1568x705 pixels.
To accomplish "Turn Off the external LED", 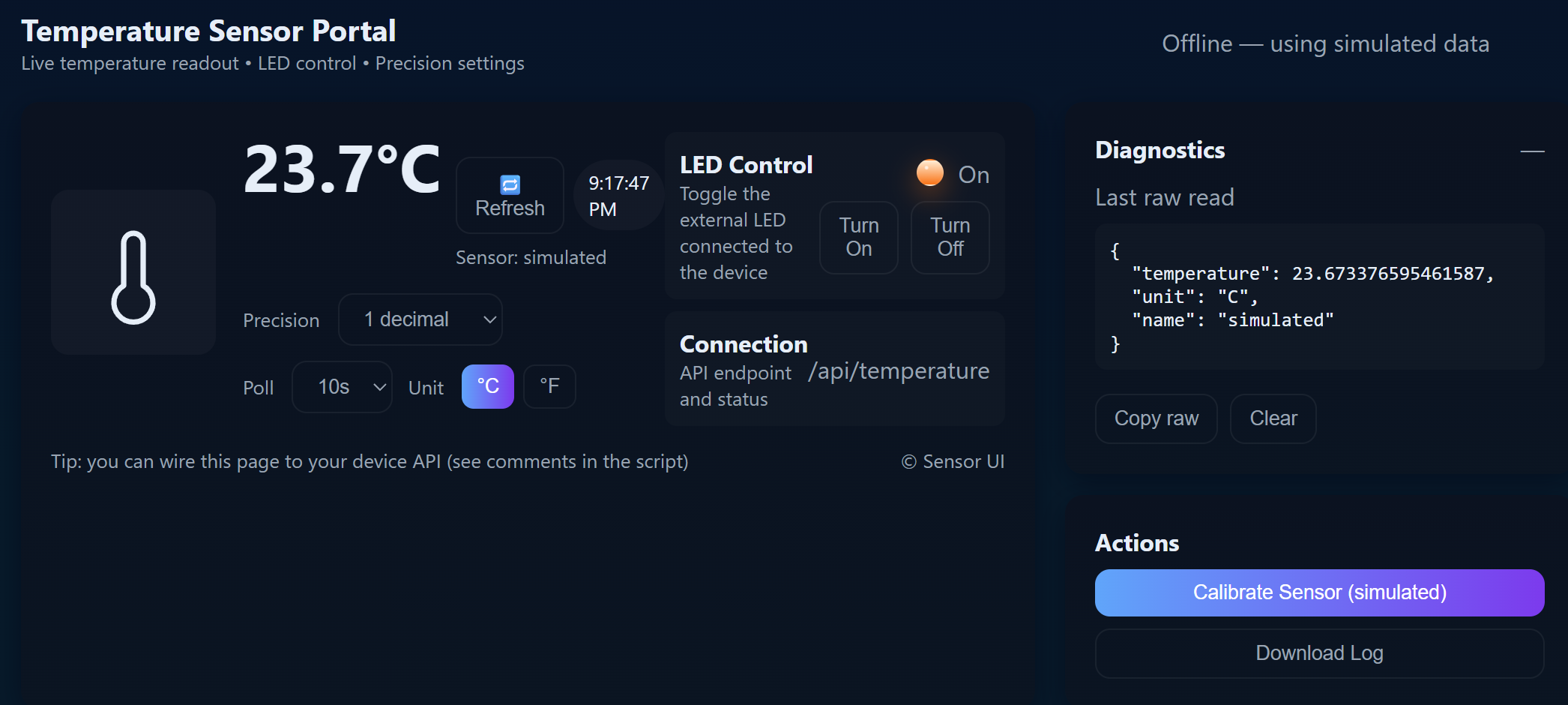I will point(950,237).
